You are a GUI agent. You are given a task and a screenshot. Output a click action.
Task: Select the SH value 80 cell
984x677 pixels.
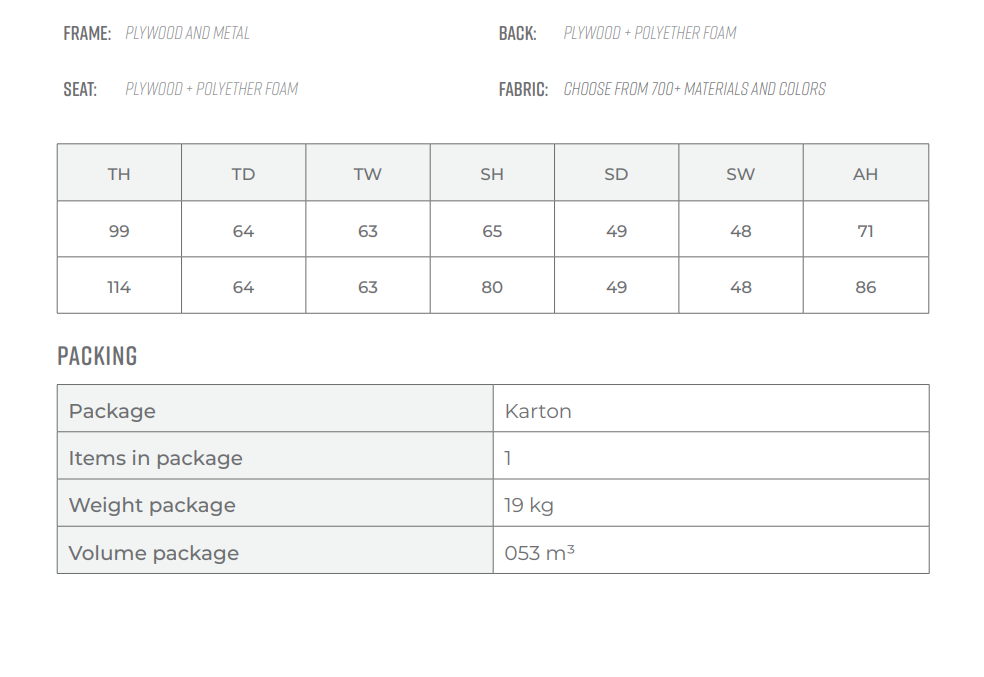[492, 286]
